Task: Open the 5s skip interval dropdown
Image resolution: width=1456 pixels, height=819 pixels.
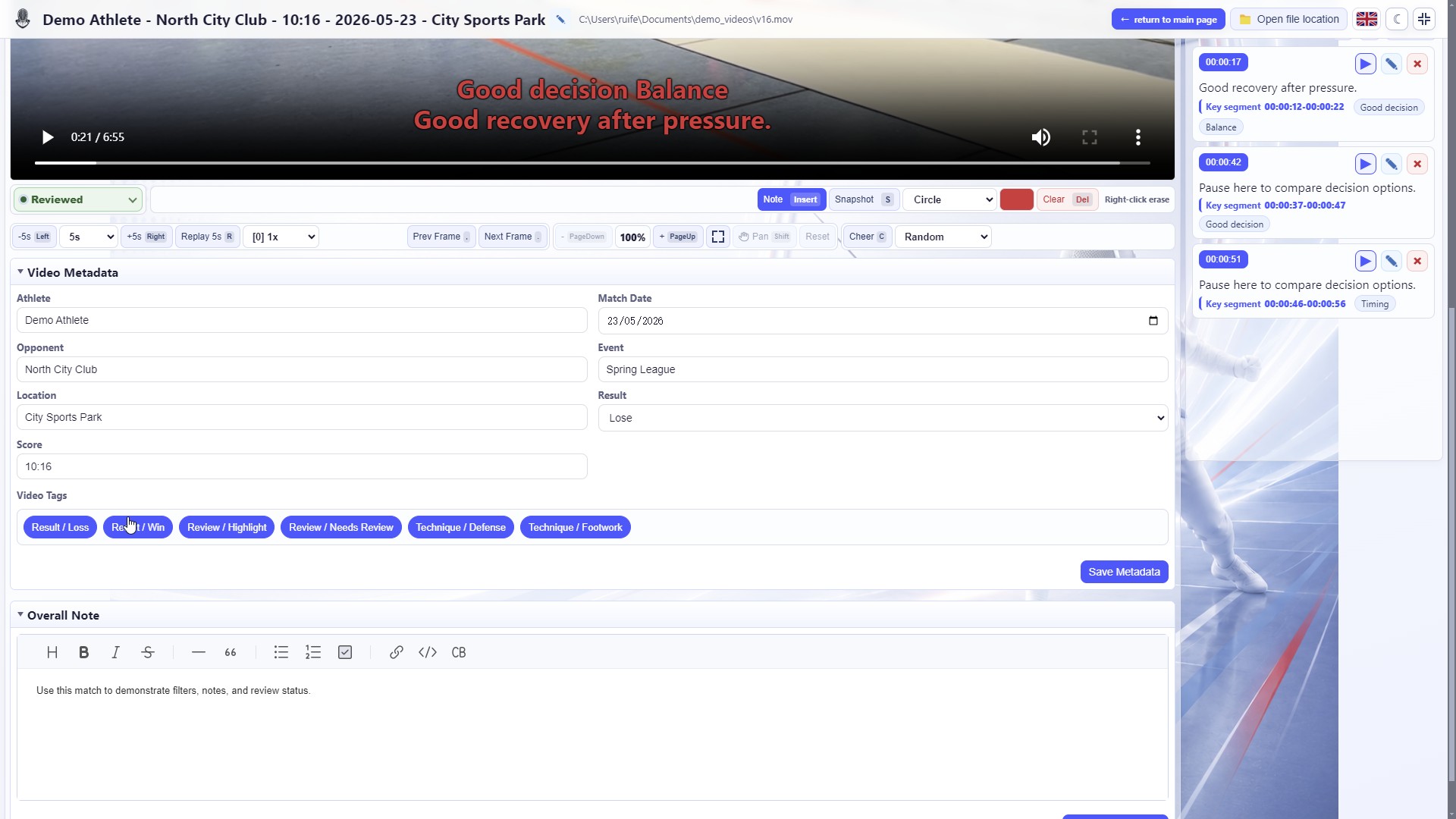Action: click(x=88, y=237)
